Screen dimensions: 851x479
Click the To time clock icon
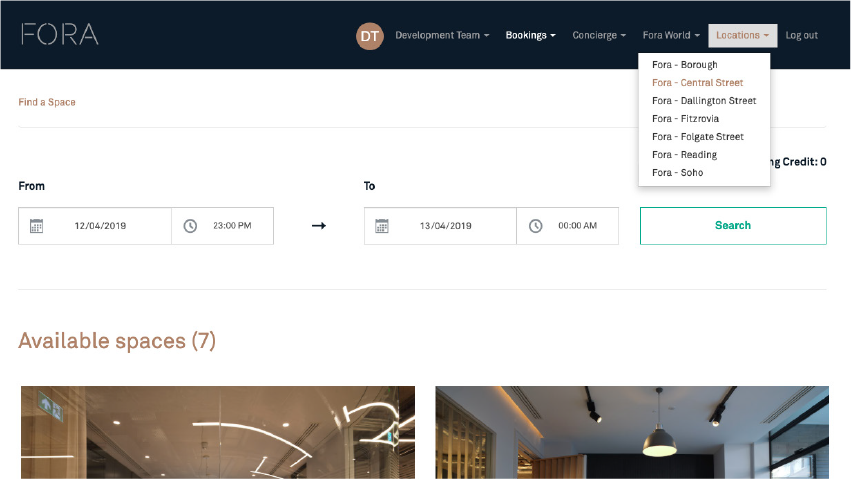point(536,226)
